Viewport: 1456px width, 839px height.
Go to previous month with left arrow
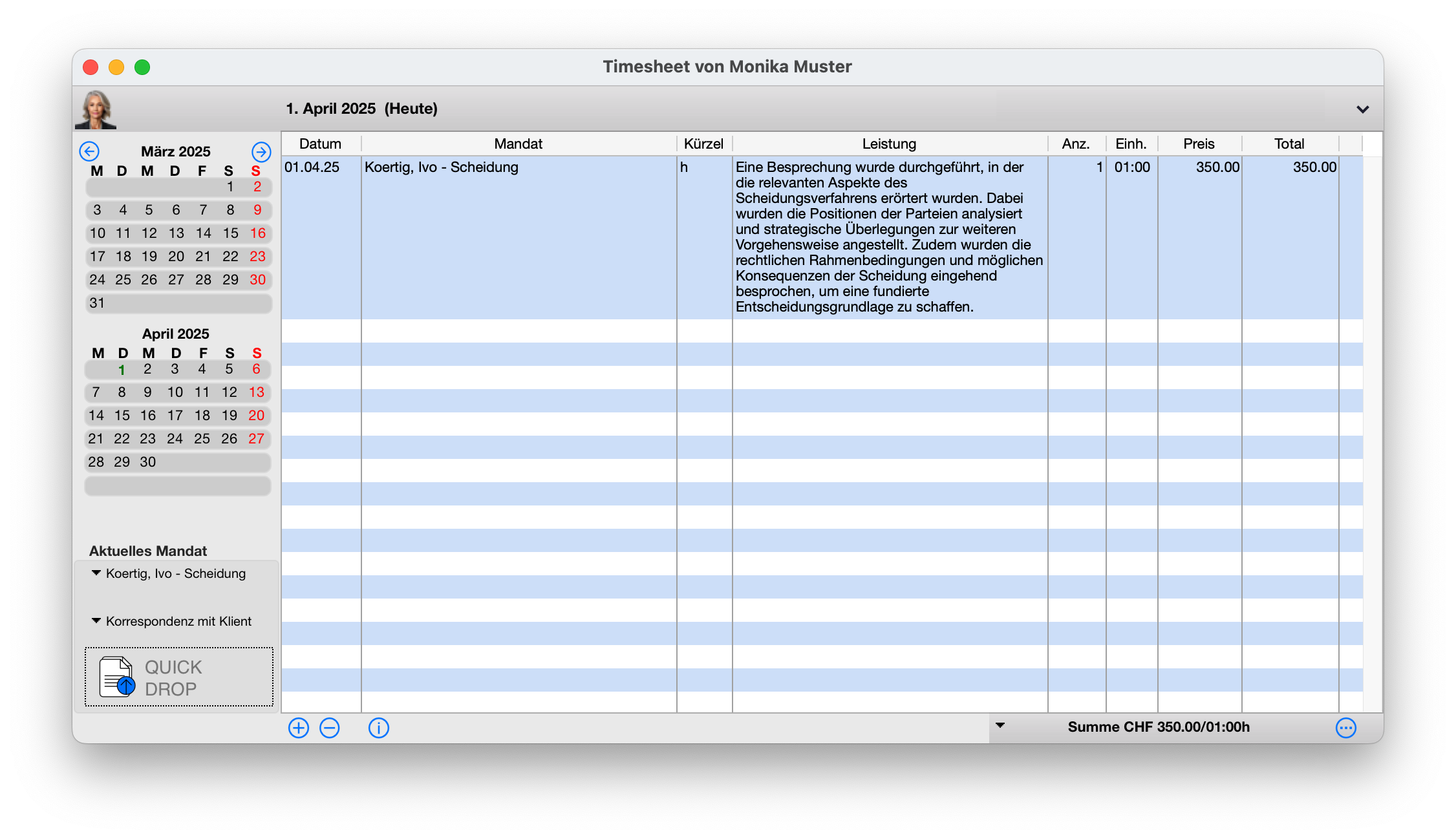coord(89,151)
